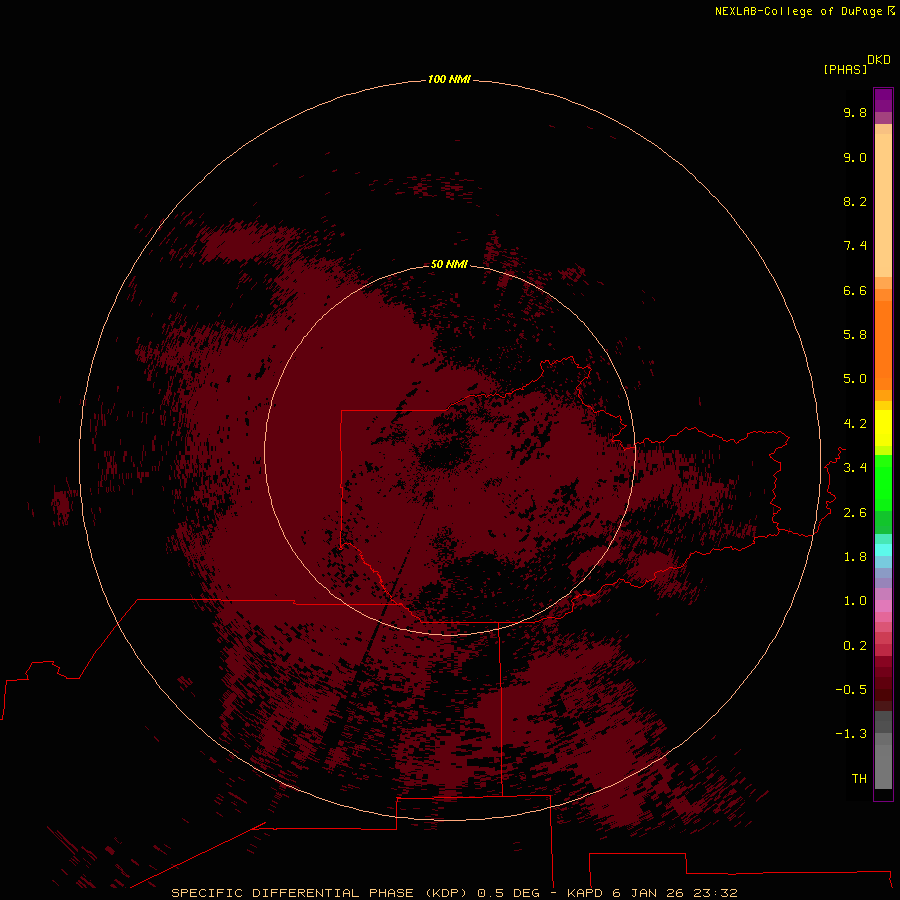Click the 1.8 legend value

click(855, 557)
